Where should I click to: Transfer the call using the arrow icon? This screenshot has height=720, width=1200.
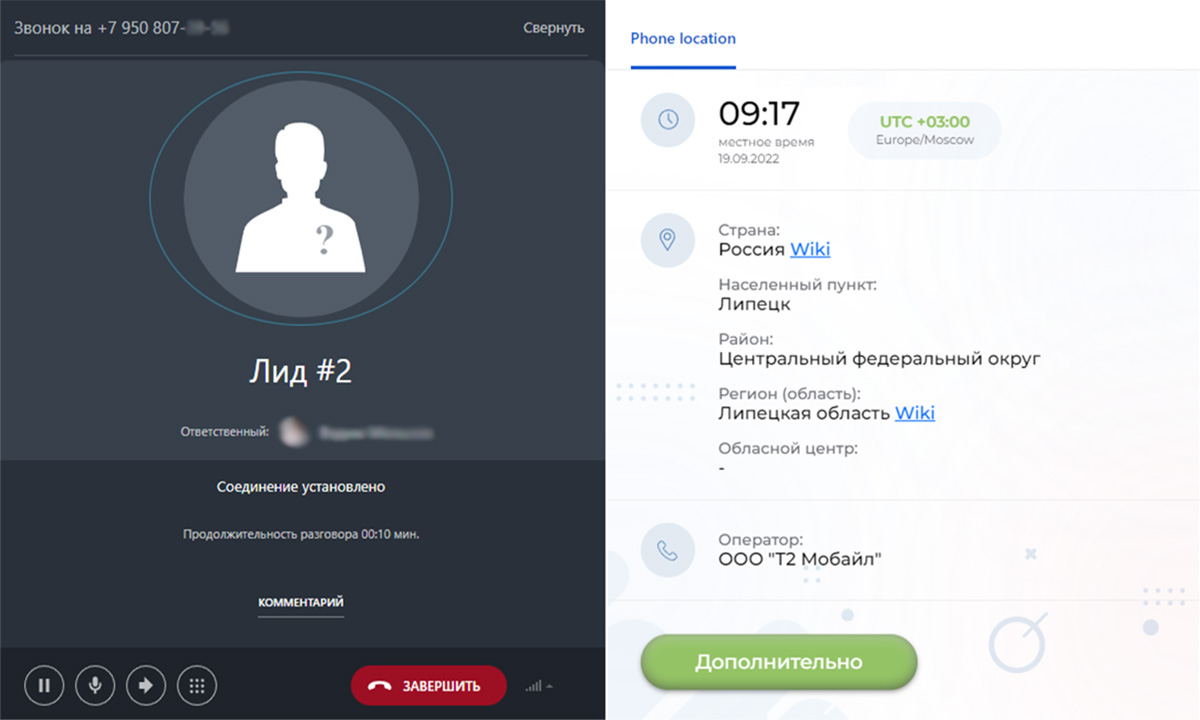point(146,686)
